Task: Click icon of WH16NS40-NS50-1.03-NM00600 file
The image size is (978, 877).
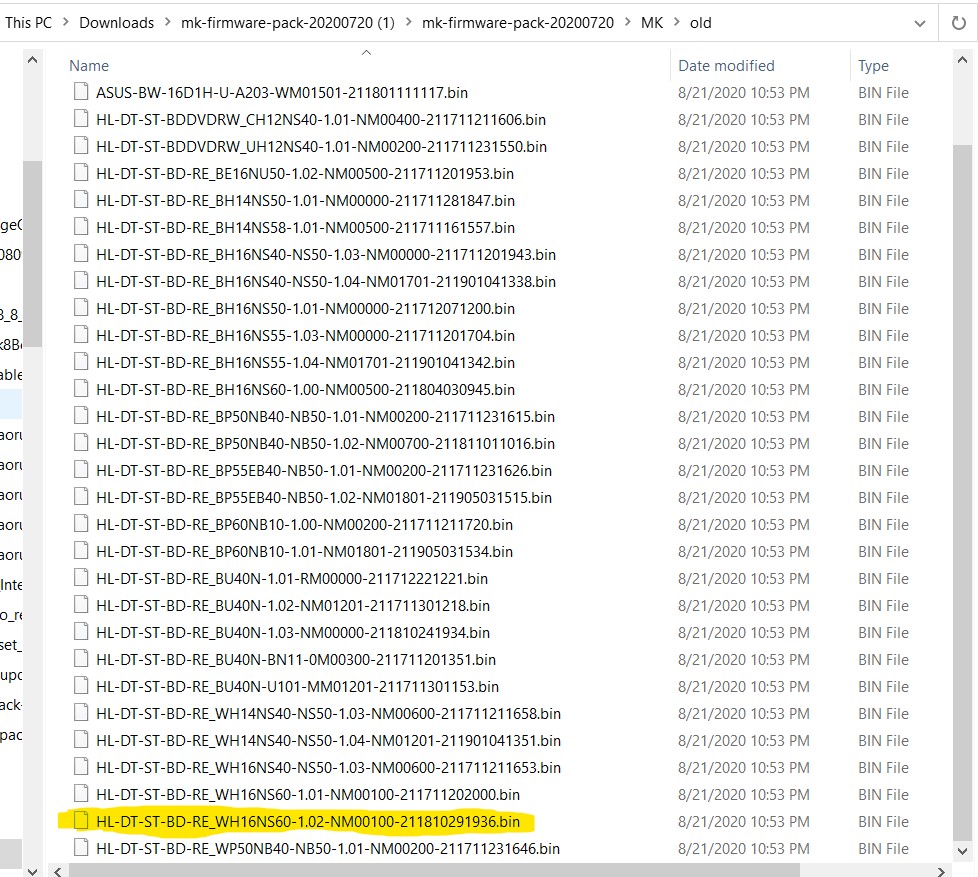Action: (80, 766)
